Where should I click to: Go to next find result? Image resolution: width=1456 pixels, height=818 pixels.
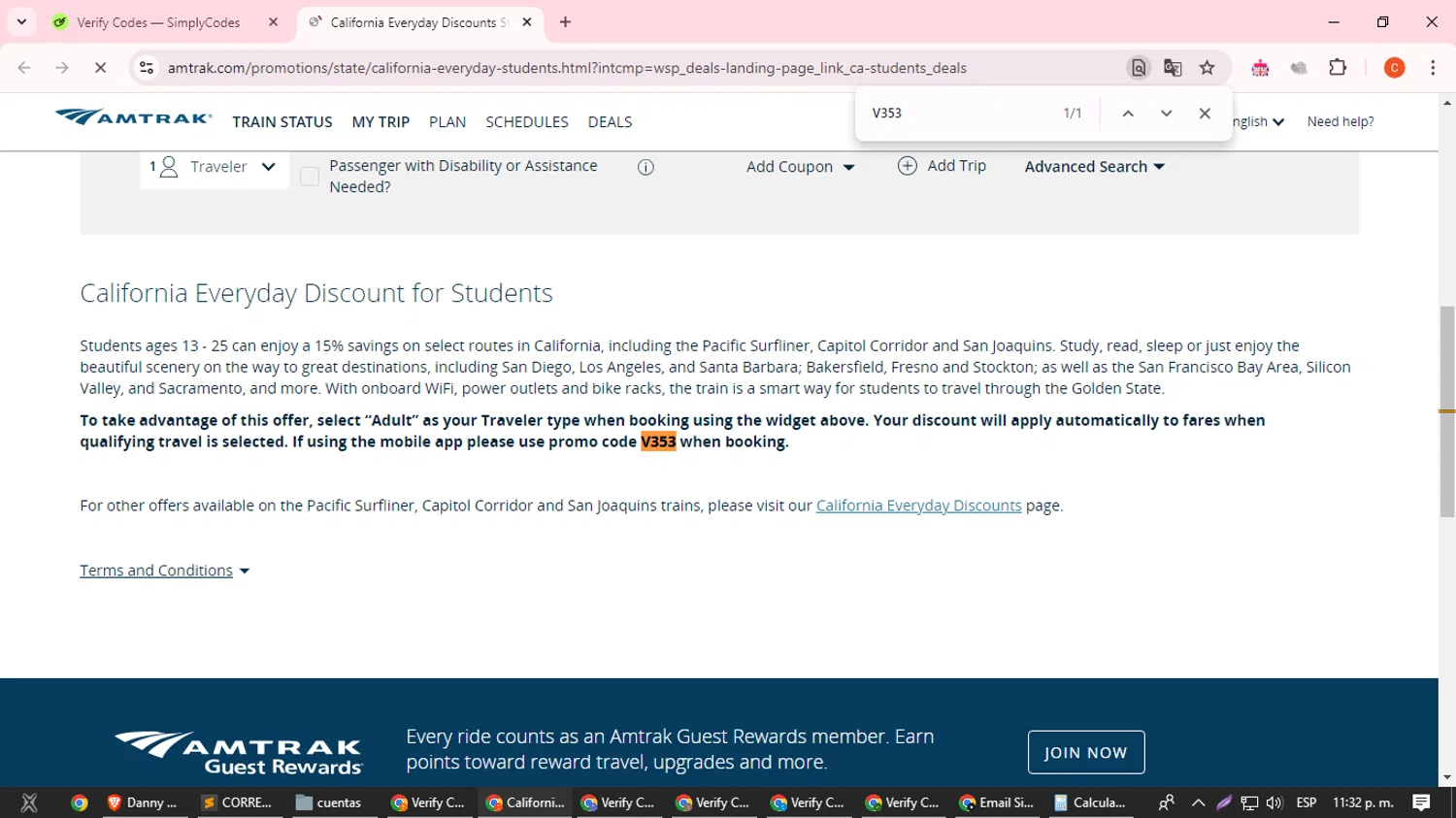[x=1167, y=114]
